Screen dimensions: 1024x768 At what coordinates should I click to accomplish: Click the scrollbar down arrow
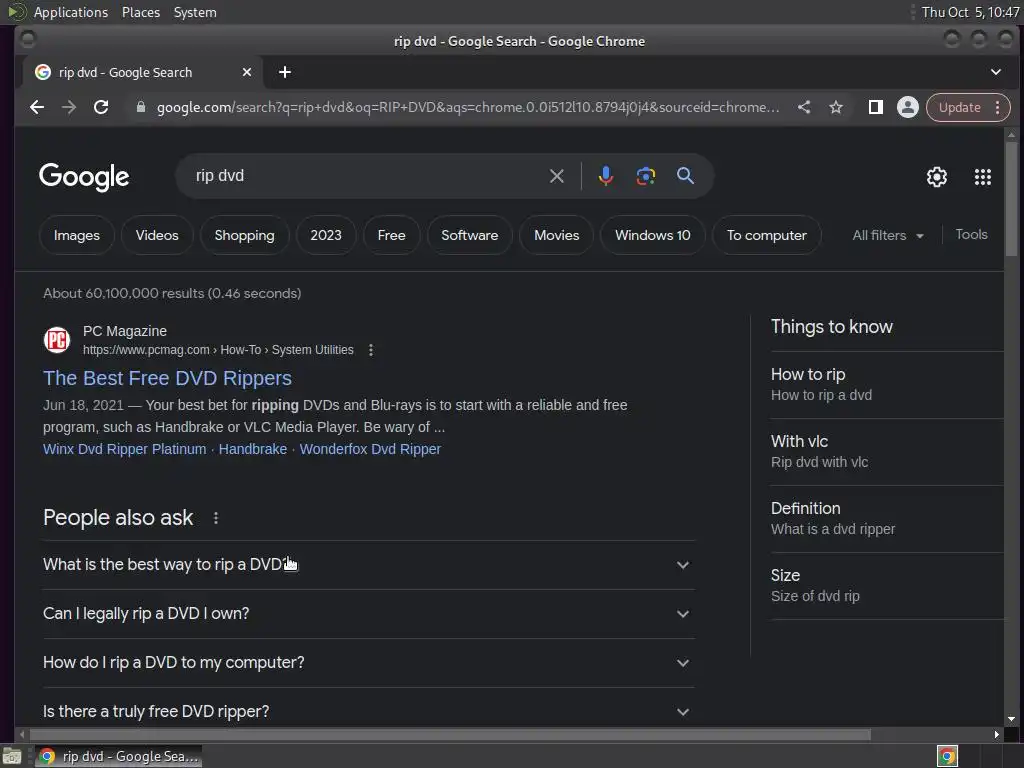[x=1011, y=719]
